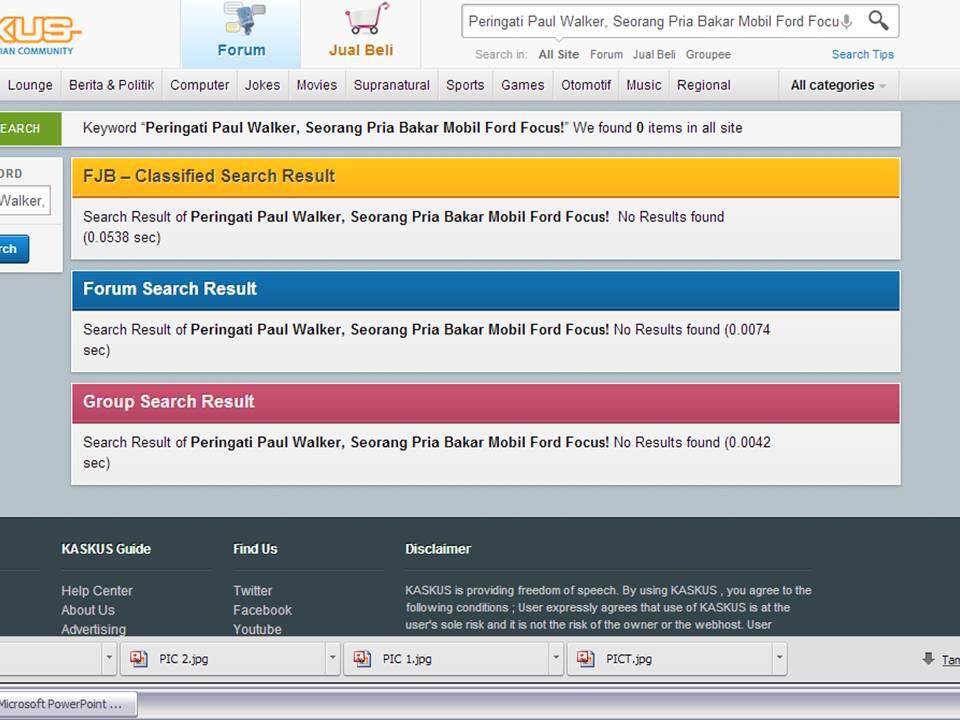Click the downloads arrow icon in the download bar

928,659
